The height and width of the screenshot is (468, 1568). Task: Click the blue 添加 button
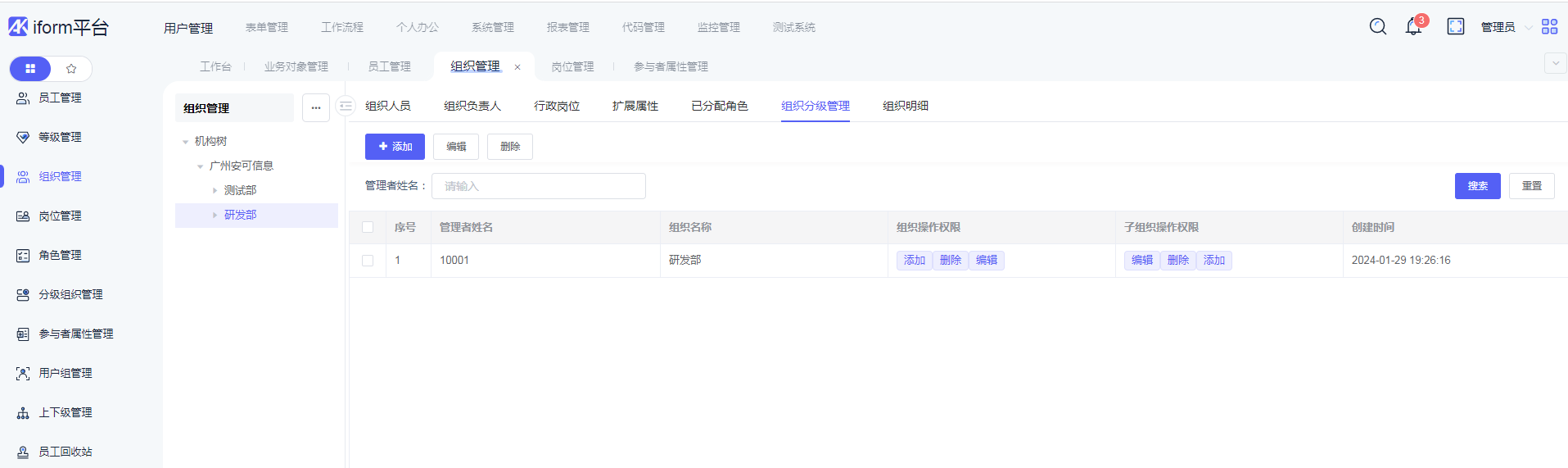tap(395, 147)
